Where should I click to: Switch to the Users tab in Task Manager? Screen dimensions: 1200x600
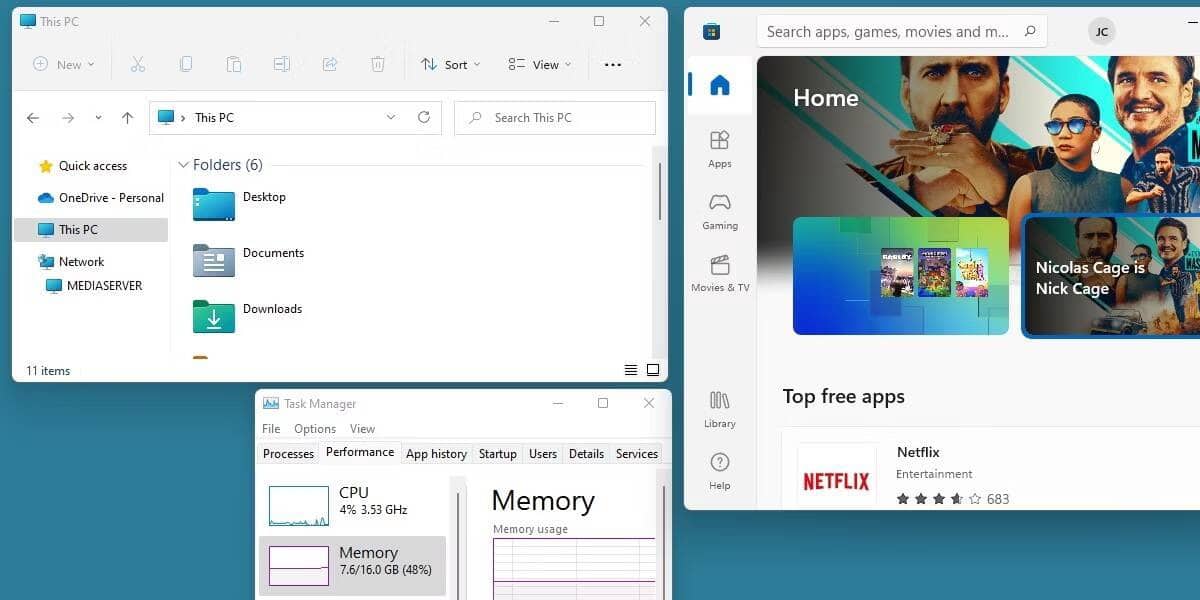(543, 454)
